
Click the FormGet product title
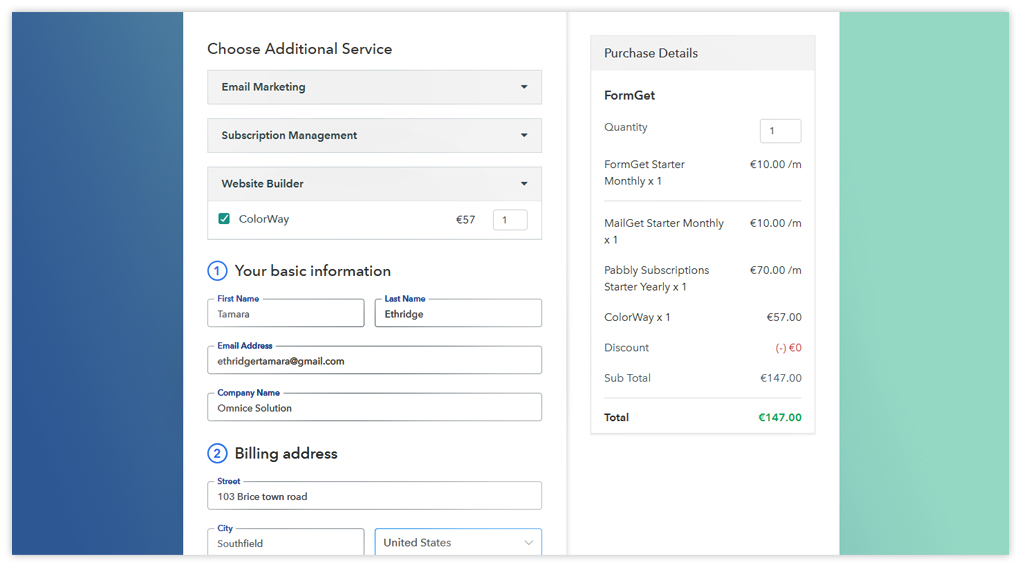point(629,95)
